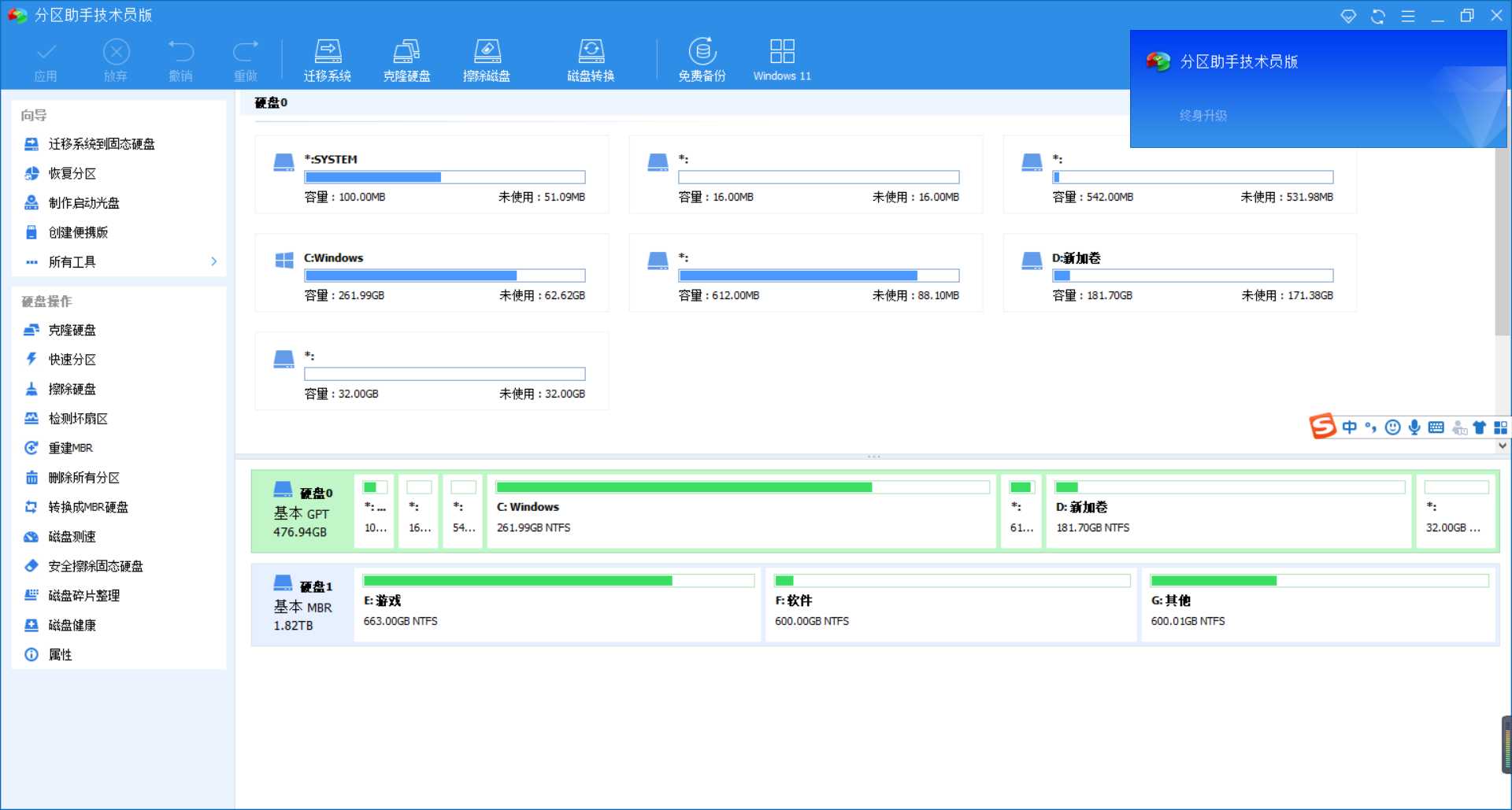Click the down arrow below scrollbar of partition list
This screenshot has width=1512, height=810.
point(1503,446)
